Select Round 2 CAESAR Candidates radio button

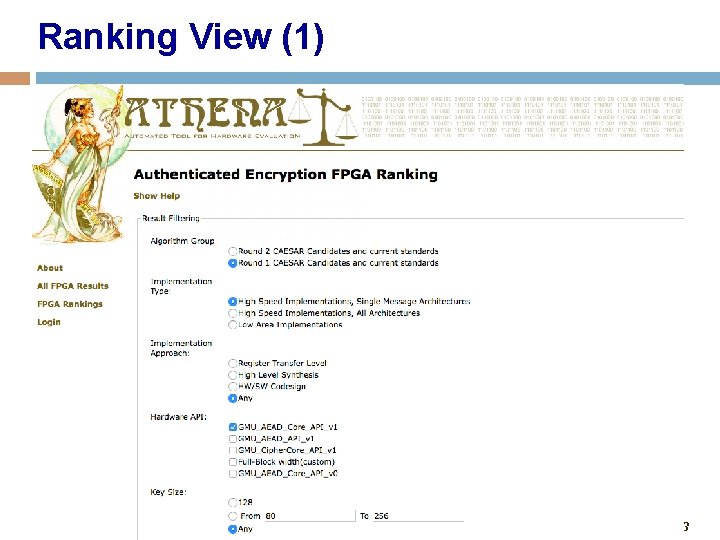tap(233, 251)
